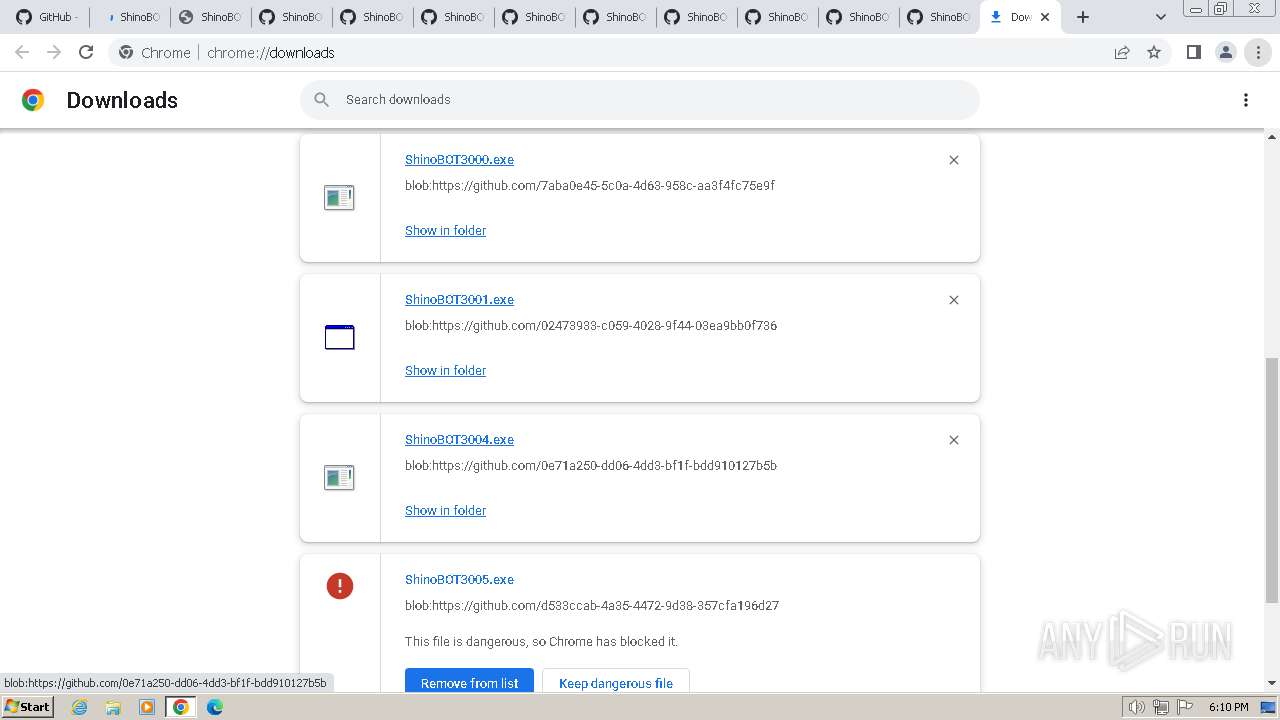The width and height of the screenshot is (1280, 720).
Task: Click the 'This file is dangerous' warning text
Action: coord(541,642)
